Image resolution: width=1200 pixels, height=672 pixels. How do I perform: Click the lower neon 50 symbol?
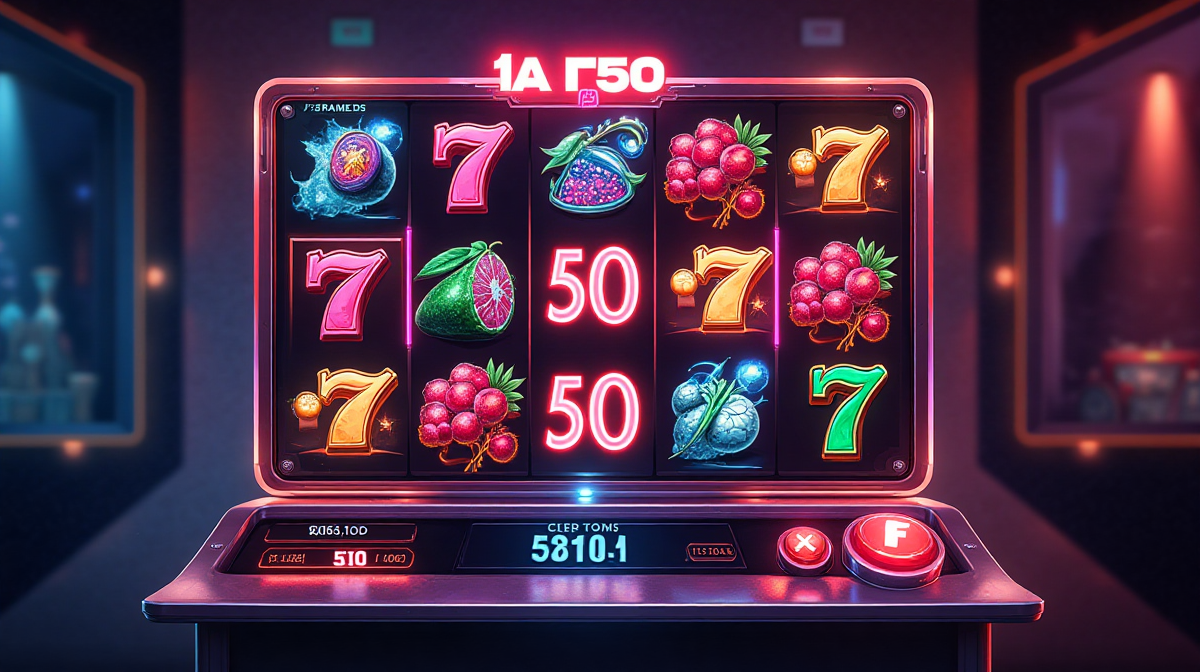[593, 409]
